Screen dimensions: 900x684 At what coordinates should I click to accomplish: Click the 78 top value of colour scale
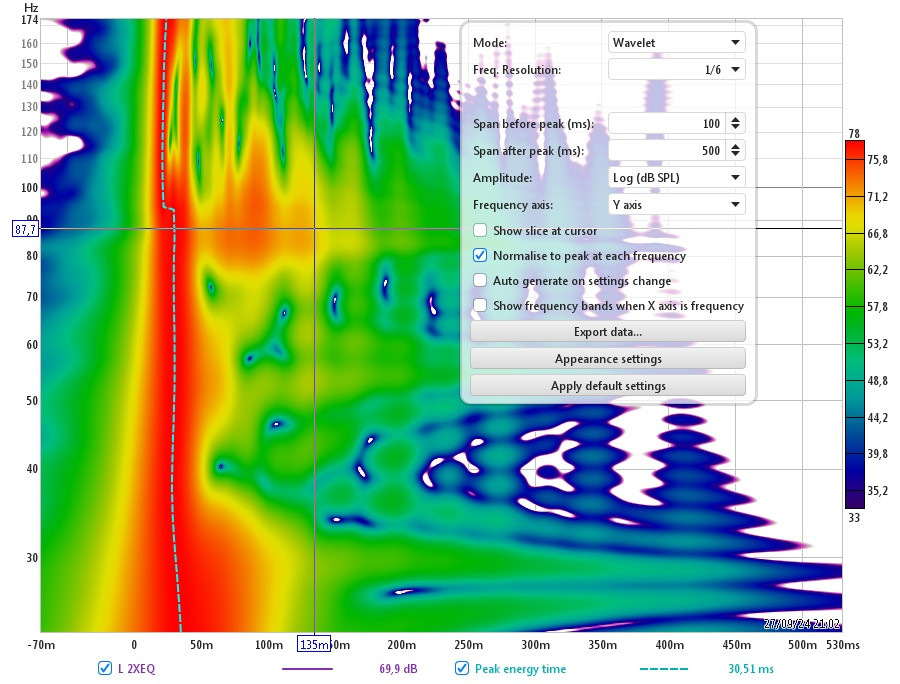point(854,133)
